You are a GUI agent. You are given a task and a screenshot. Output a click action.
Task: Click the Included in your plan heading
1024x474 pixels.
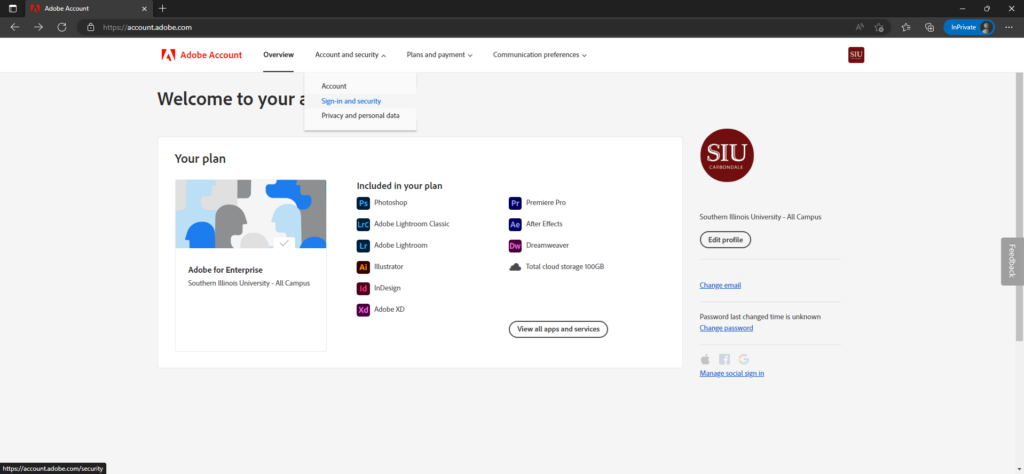(400, 186)
